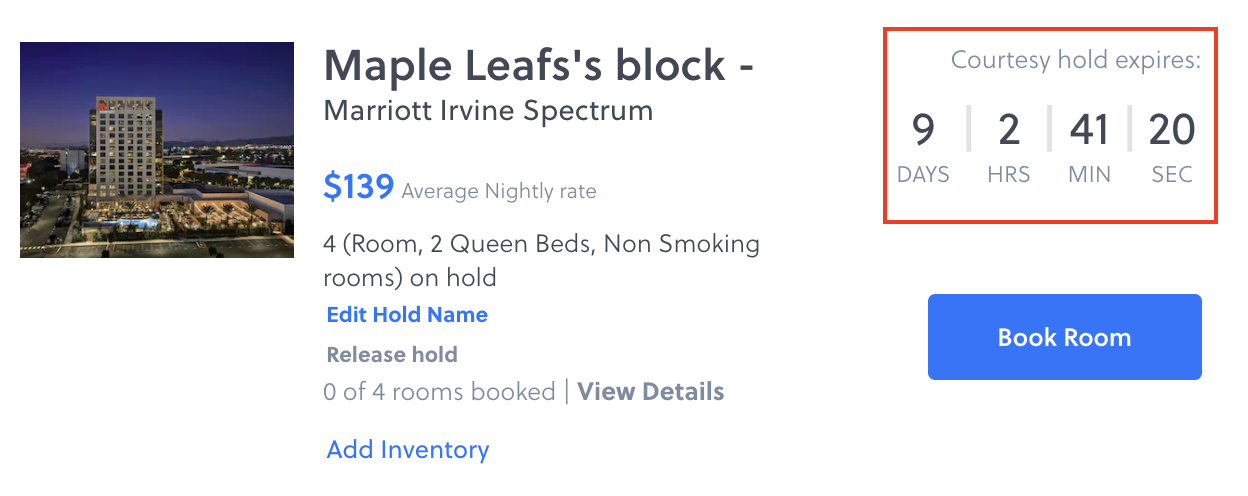1248x496 pixels.
Task: Click the Average Nightly rate label
Action: [x=499, y=191]
